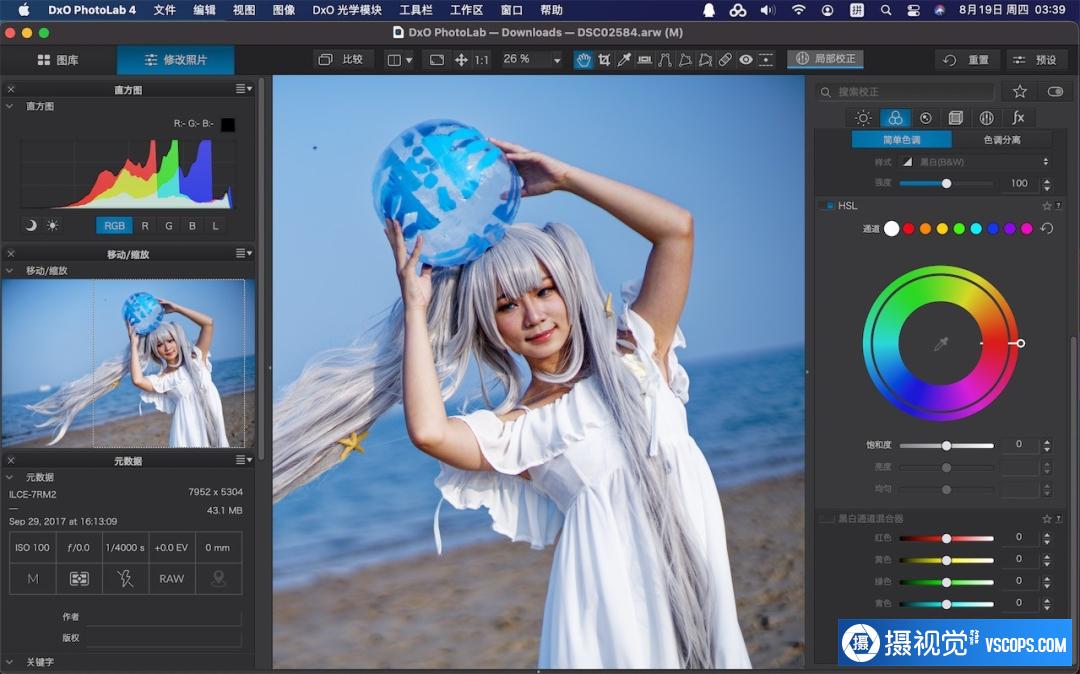Select the 简单色调 button
Screen dimensions: 1080x674
[902, 140]
